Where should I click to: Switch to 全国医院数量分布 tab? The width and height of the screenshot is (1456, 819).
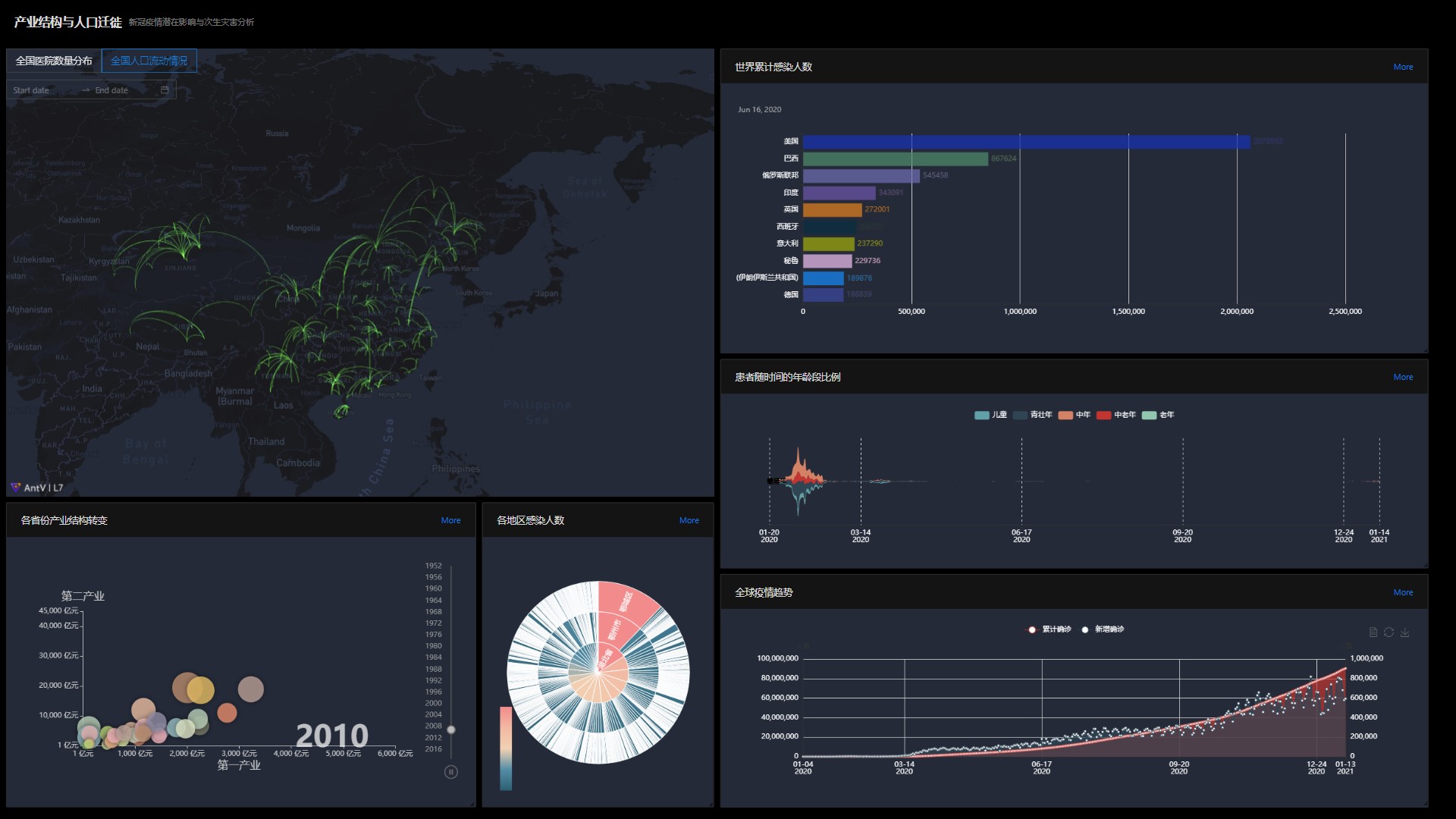54,61
